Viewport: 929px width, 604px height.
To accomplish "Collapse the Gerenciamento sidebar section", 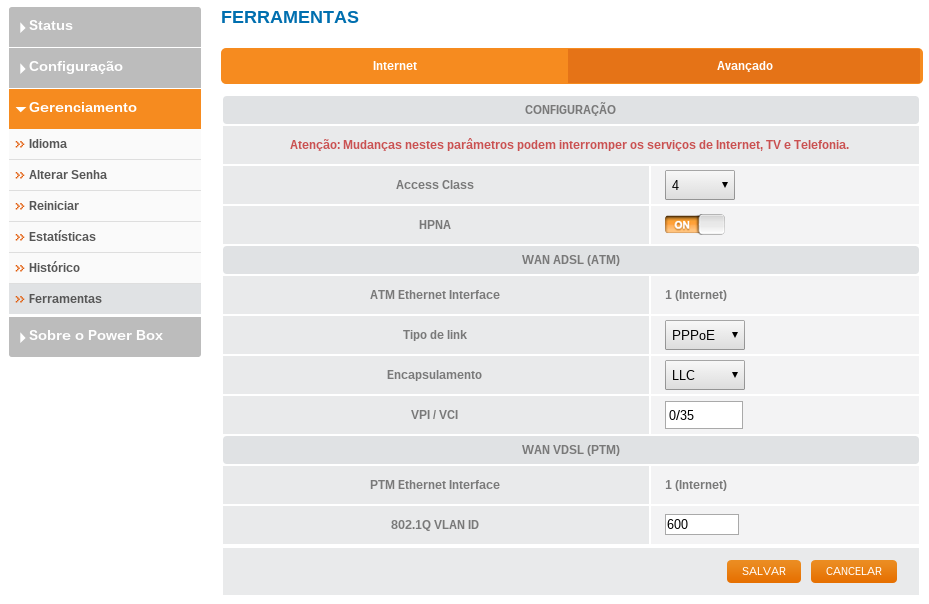I will click(105, 108).
